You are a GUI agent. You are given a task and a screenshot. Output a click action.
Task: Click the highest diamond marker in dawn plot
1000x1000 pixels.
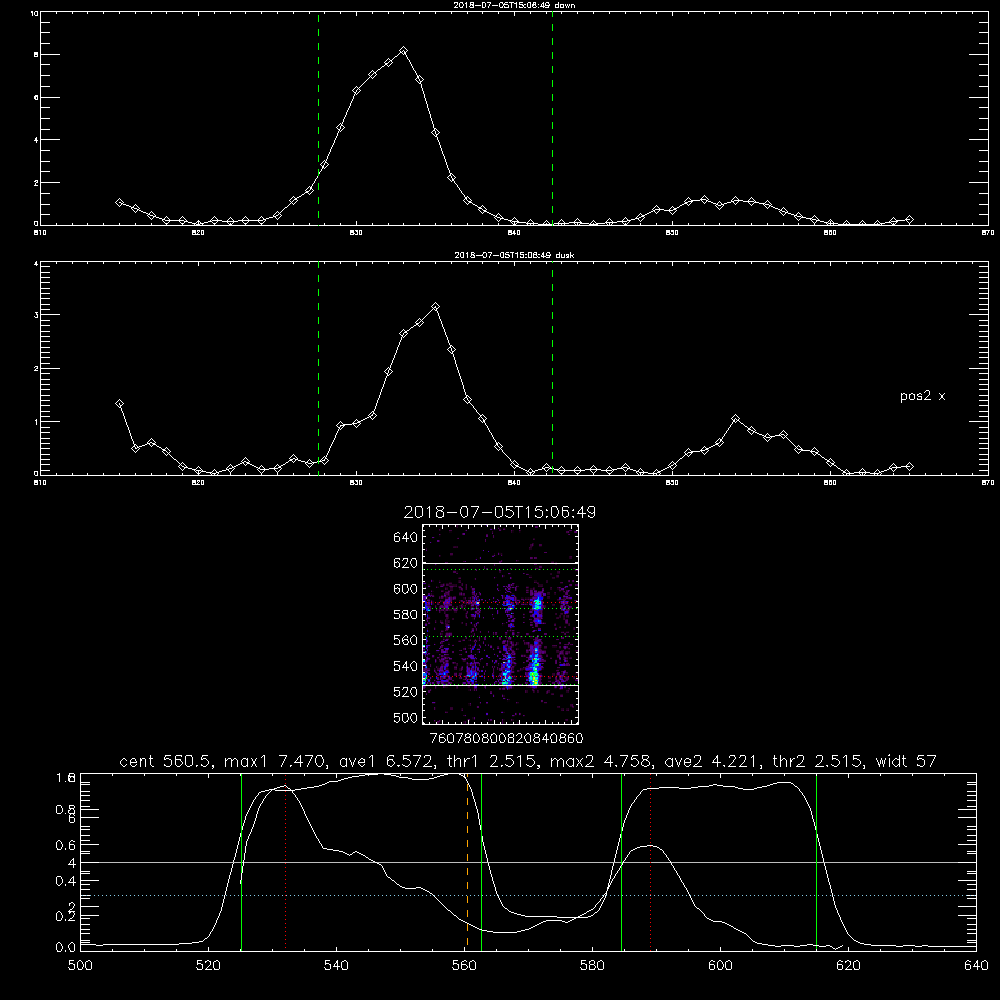pyautogui.click(x=403, y=50)
